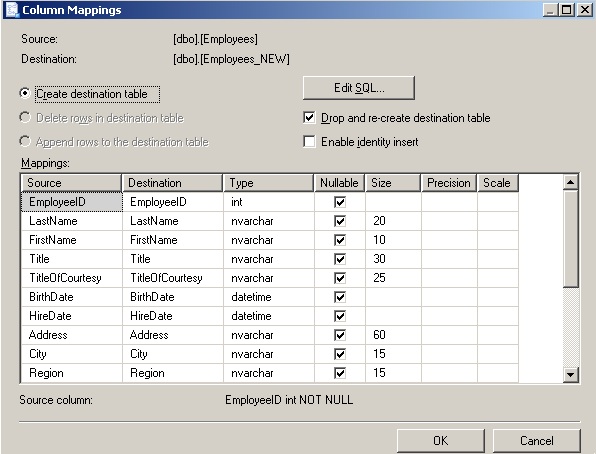Toggle Nullable checkbox for Address row

click(x=340, y=335)
